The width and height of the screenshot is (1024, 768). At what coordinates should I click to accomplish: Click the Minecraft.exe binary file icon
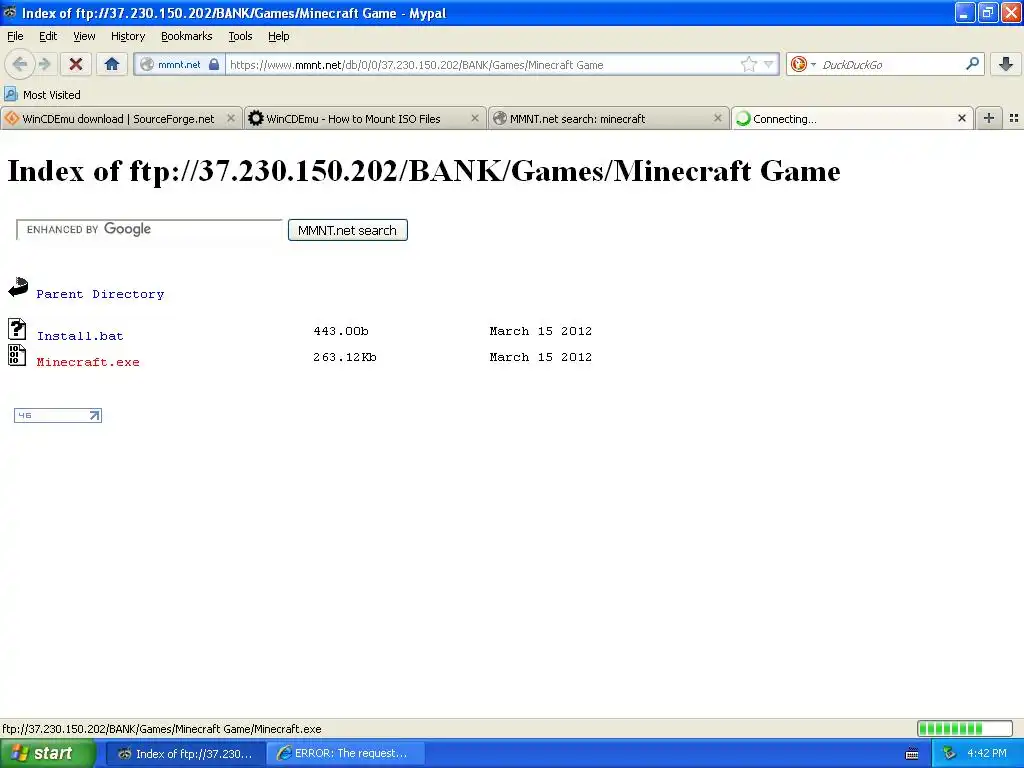[17, 355]
